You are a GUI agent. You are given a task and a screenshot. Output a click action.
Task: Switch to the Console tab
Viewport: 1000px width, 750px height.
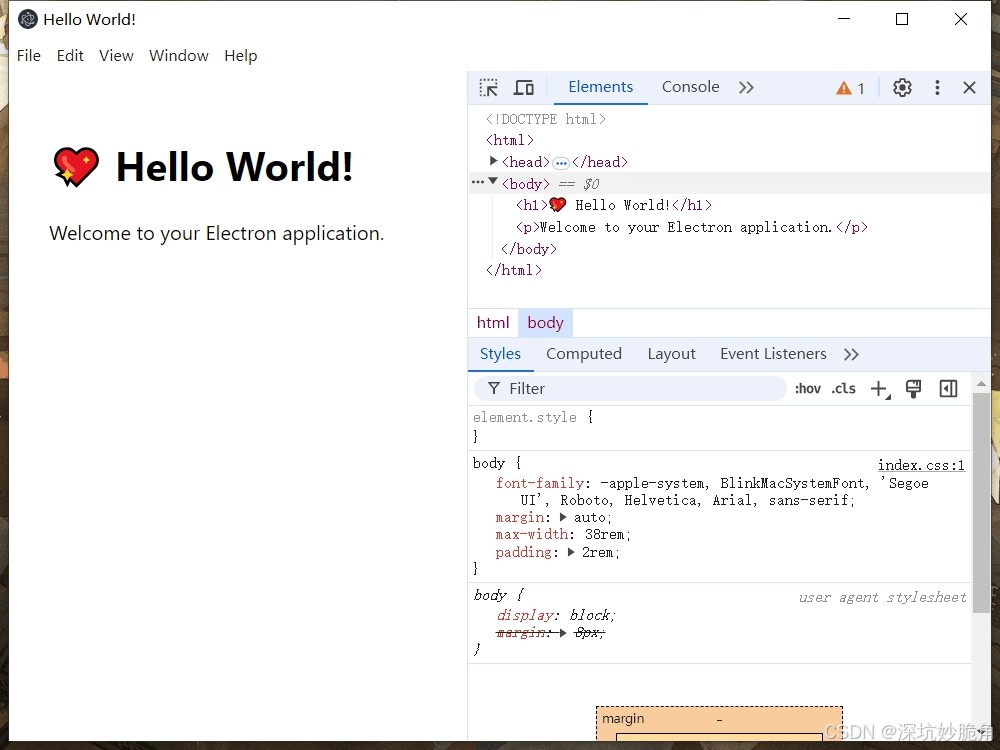click(690, 87)
